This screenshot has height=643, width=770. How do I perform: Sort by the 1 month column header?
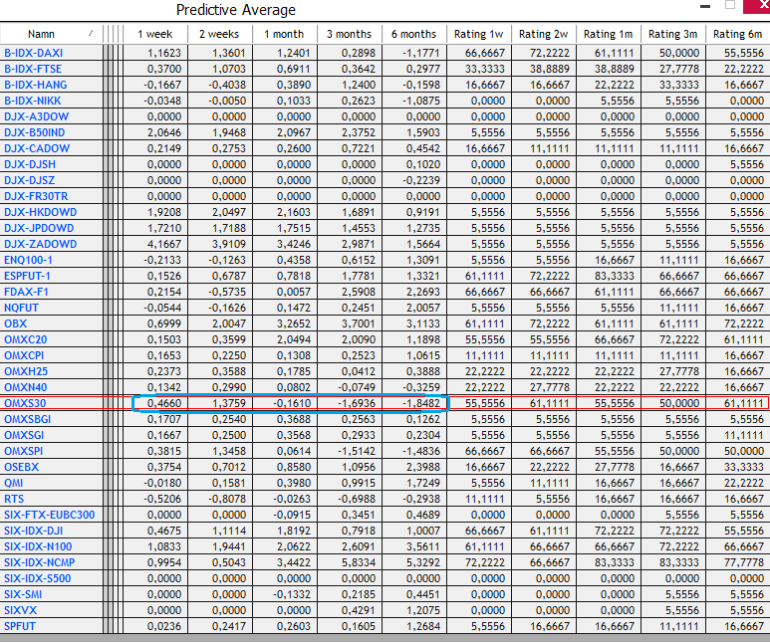(x=284, y=34)
